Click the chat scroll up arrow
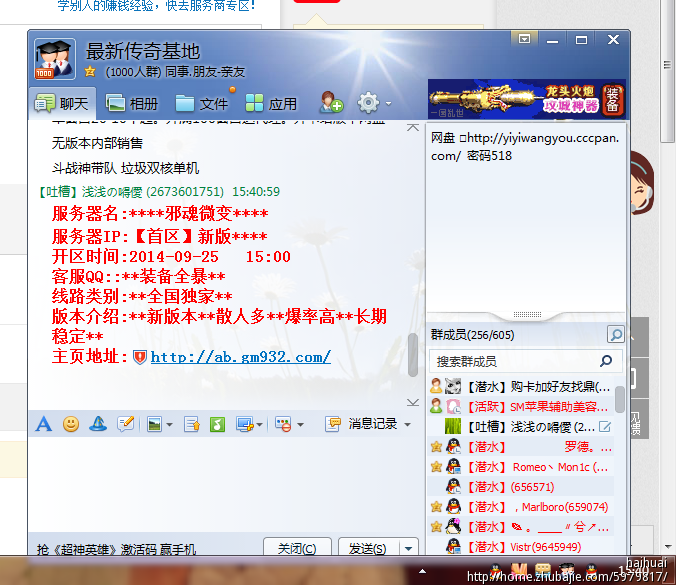 click(413, 128)
